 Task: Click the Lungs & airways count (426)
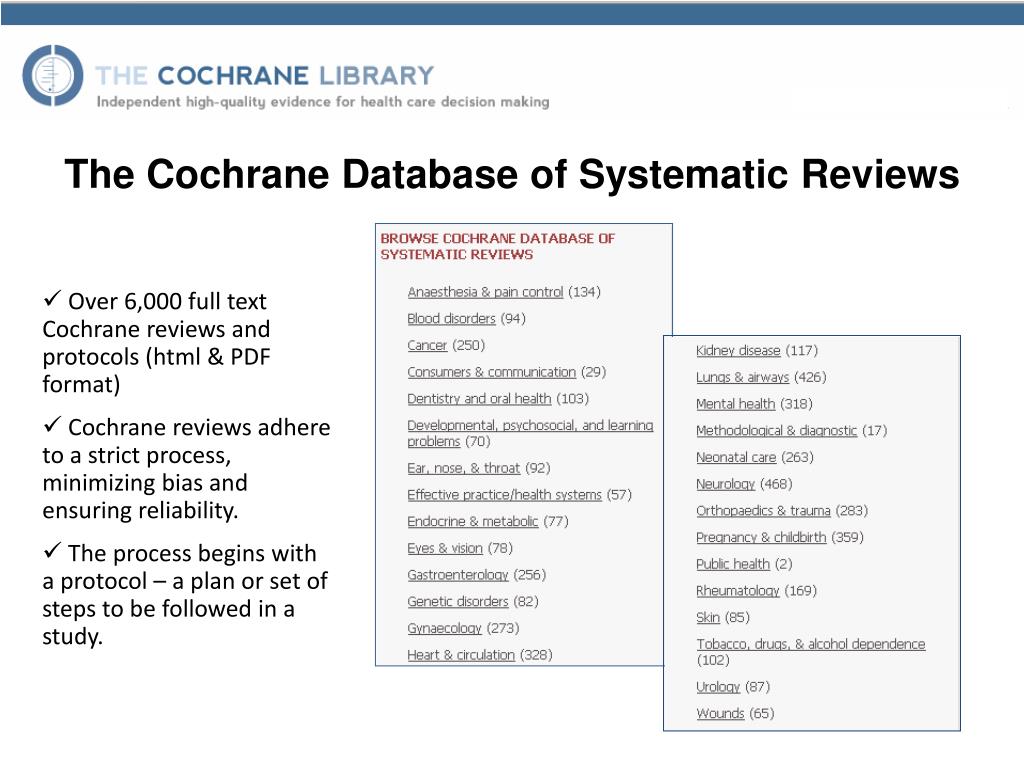click(810, 377)
